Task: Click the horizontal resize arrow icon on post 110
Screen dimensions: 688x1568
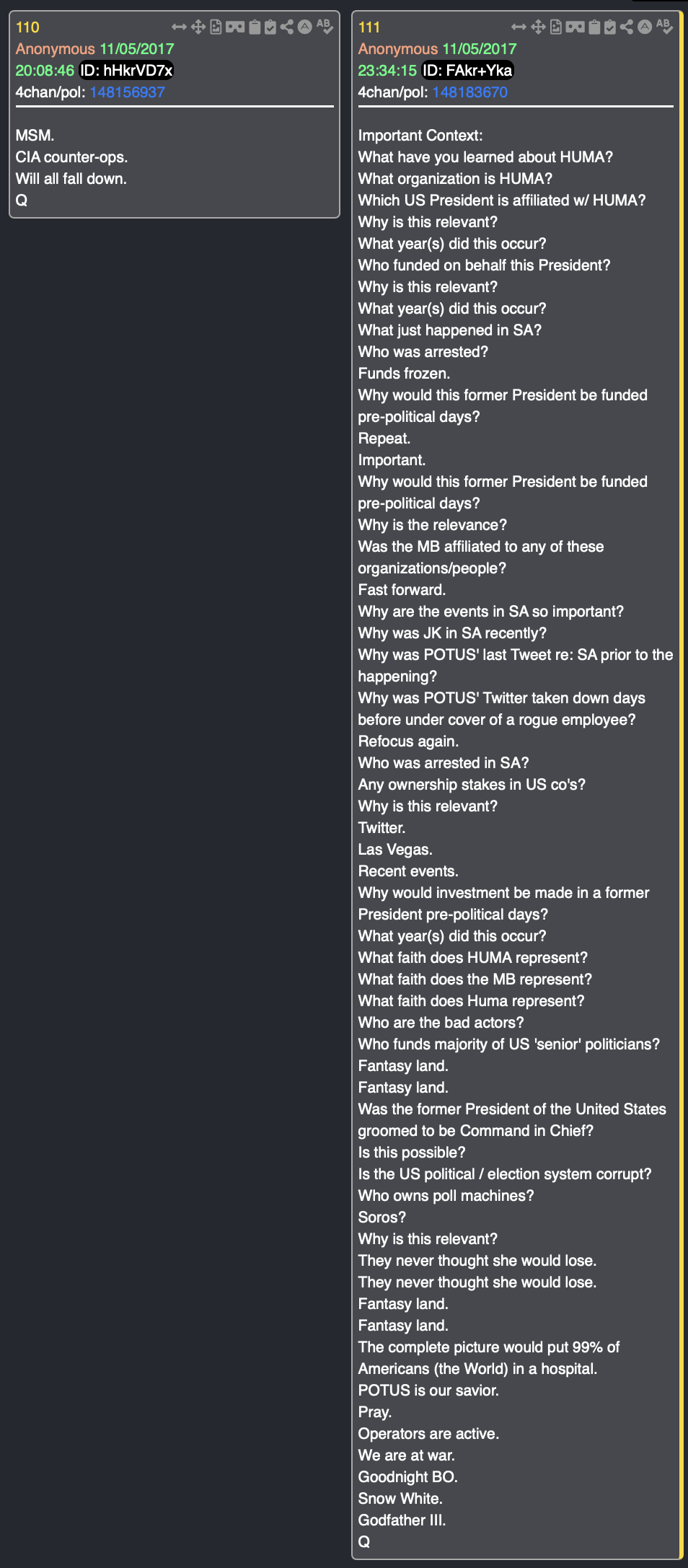Action: (179, 27)
